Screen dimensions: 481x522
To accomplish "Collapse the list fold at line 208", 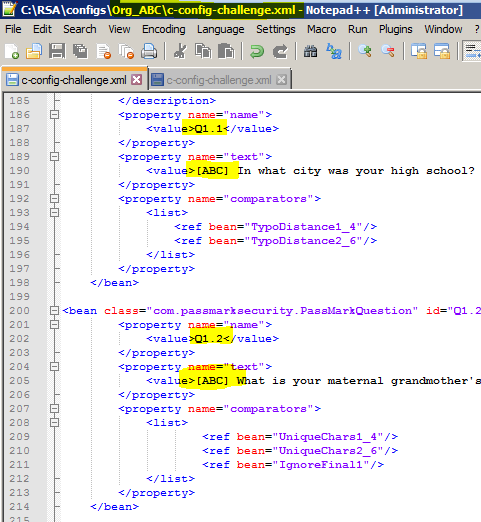I will [54, 423].
